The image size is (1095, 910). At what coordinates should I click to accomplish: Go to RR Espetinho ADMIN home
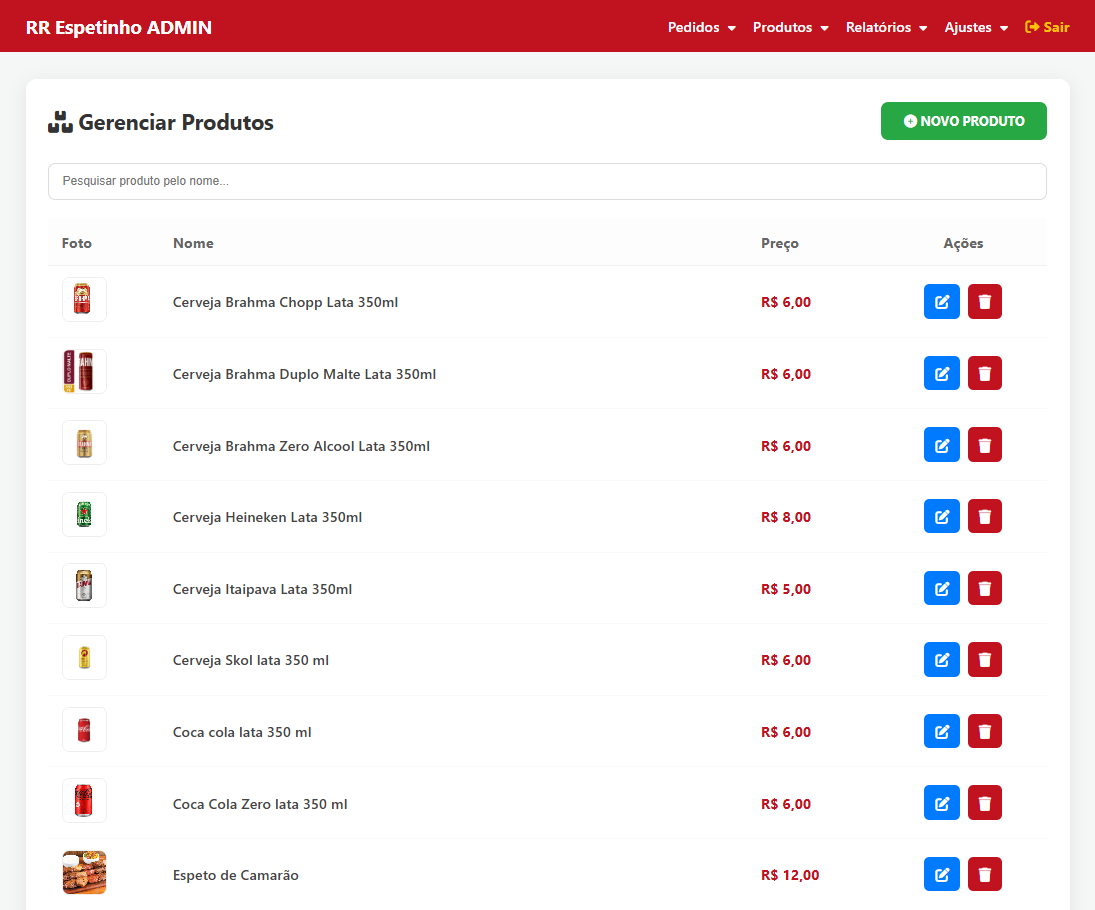click(119, 27)
